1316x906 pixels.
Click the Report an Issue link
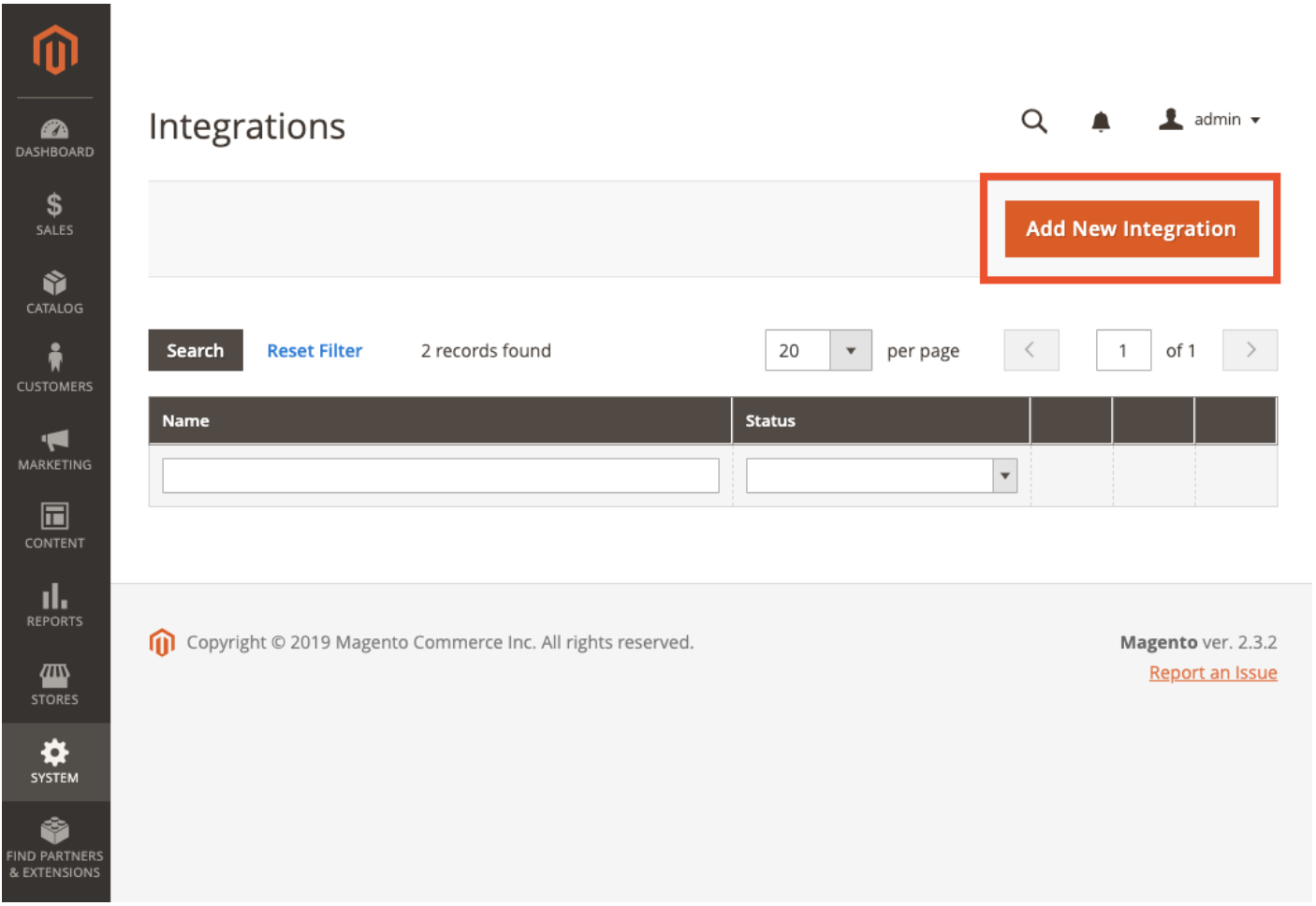click(x=1212, y=673)
